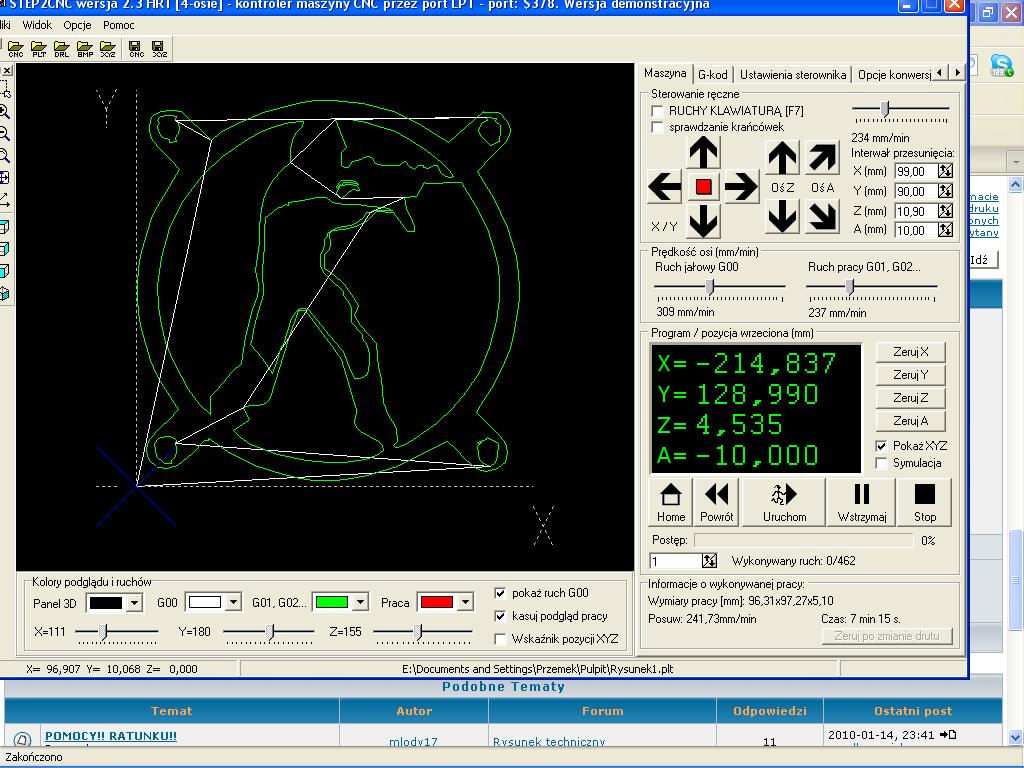This screenshot has width=1024, height=768.
Task: Click the Zeruj Z button
Action: point(910,398)
